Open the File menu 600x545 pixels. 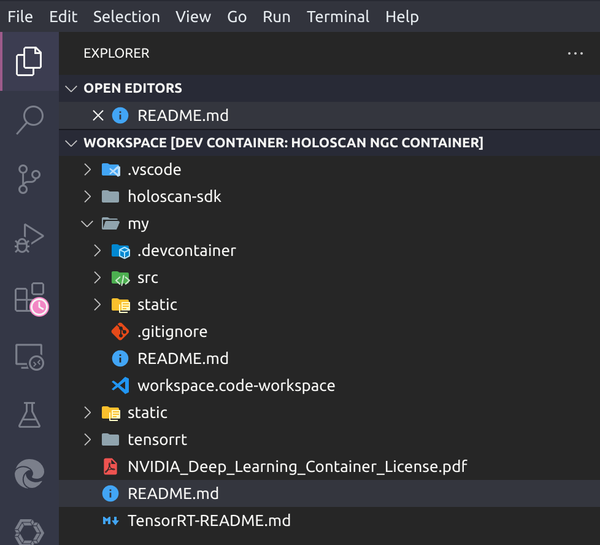(x=20, y=17)
